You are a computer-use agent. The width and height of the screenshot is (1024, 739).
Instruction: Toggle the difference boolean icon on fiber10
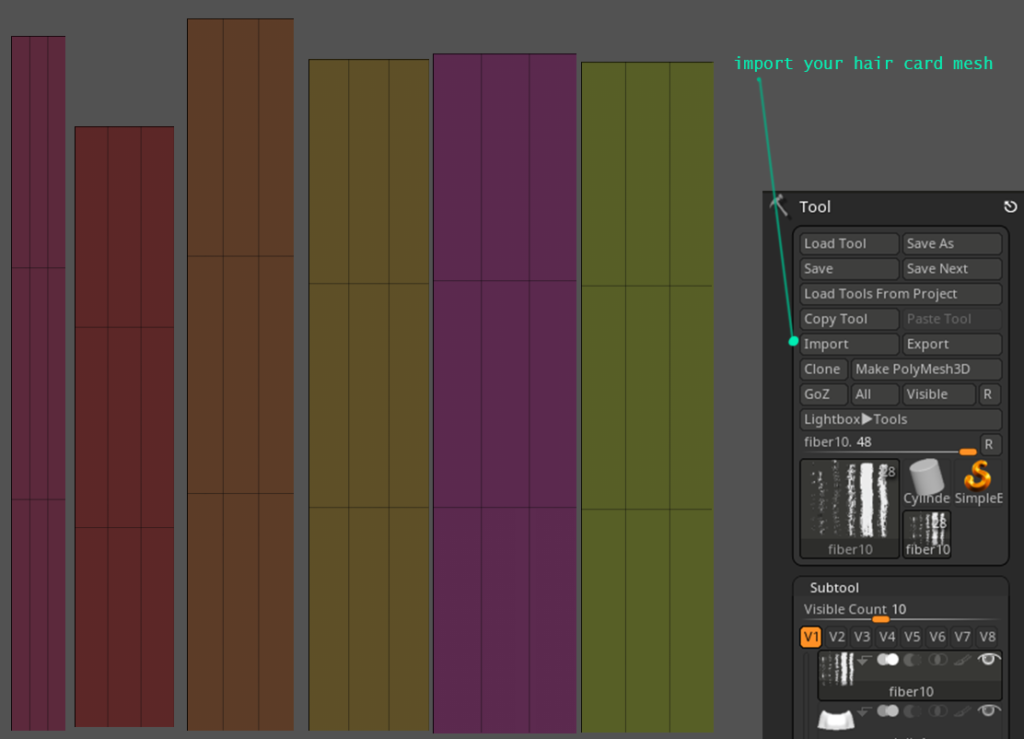tap(912, 660)
